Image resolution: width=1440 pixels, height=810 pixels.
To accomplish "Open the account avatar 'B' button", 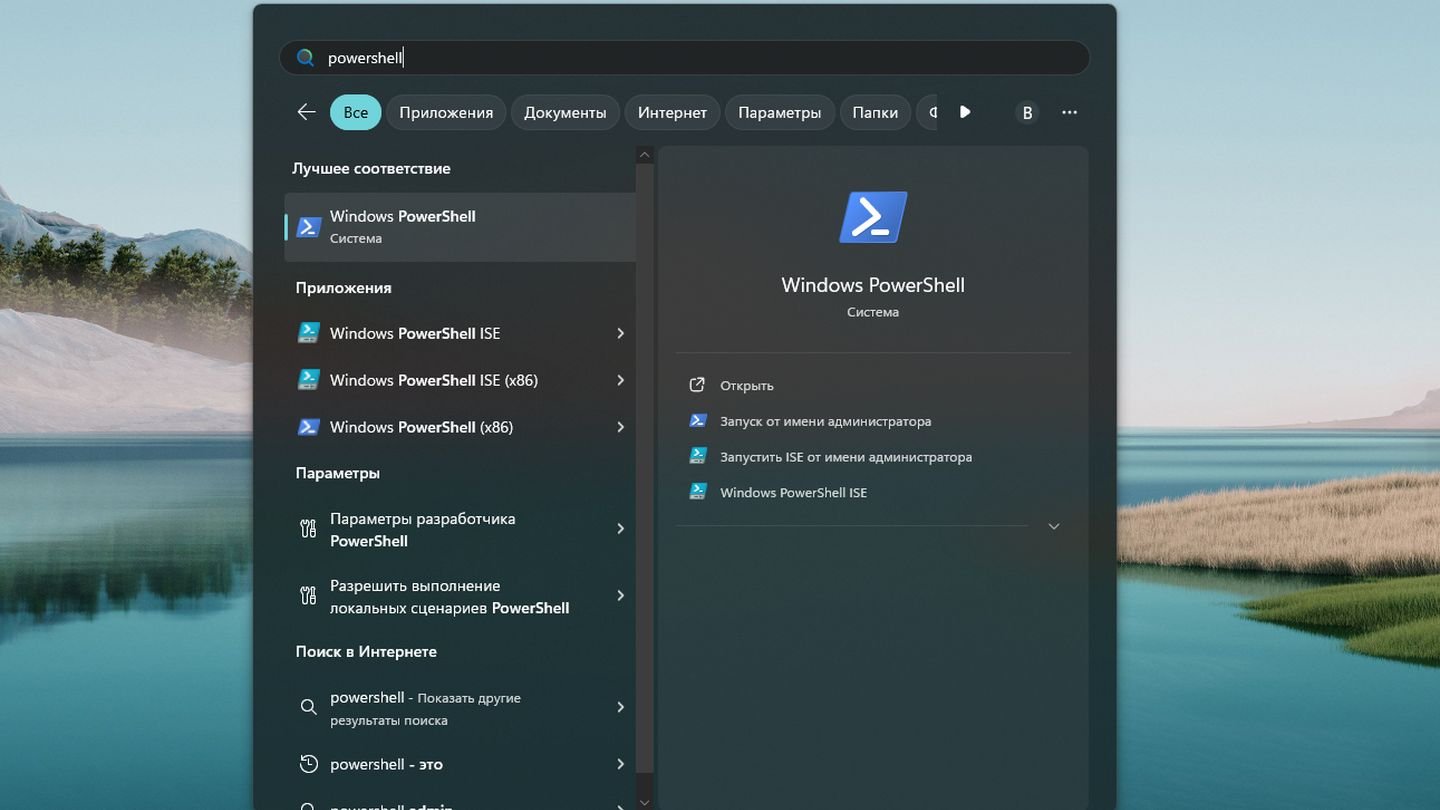I will pyautogui.click(x=1027, y=112).
